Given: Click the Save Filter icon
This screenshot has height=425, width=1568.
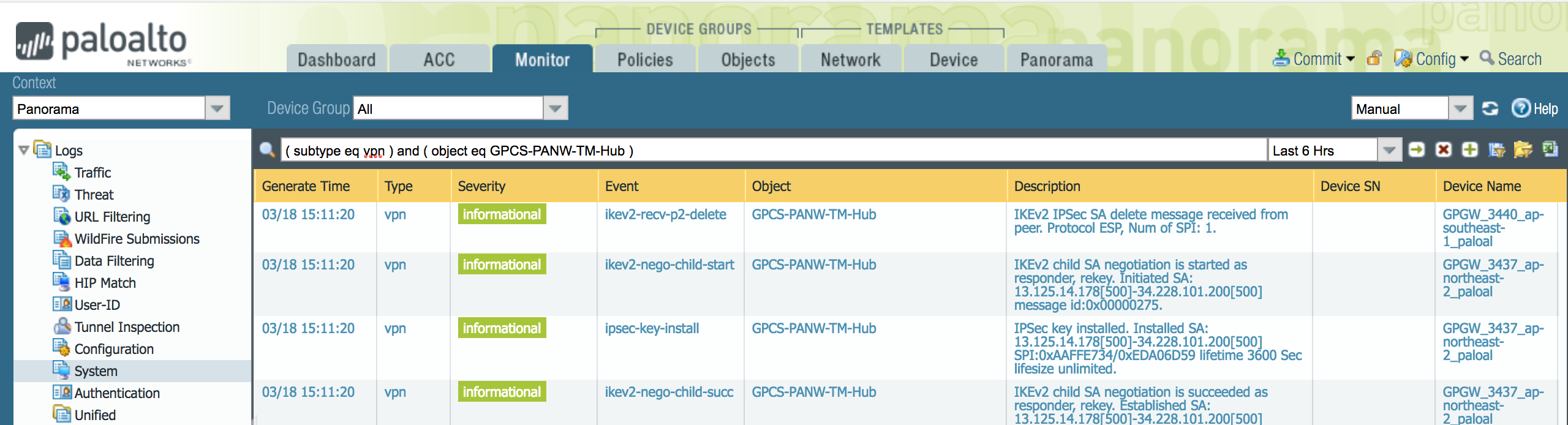Looking at the screenshot, I should [1496, 150].
